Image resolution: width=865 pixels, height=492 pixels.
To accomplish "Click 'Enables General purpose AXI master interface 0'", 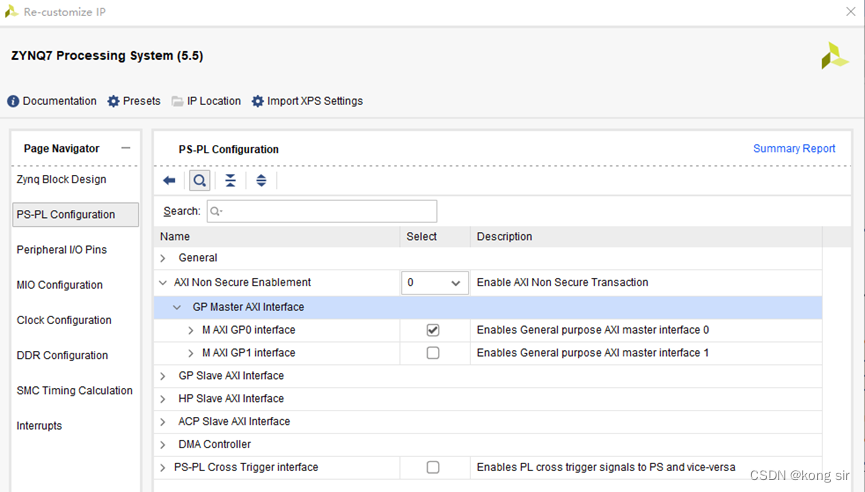I will [593, 330].
